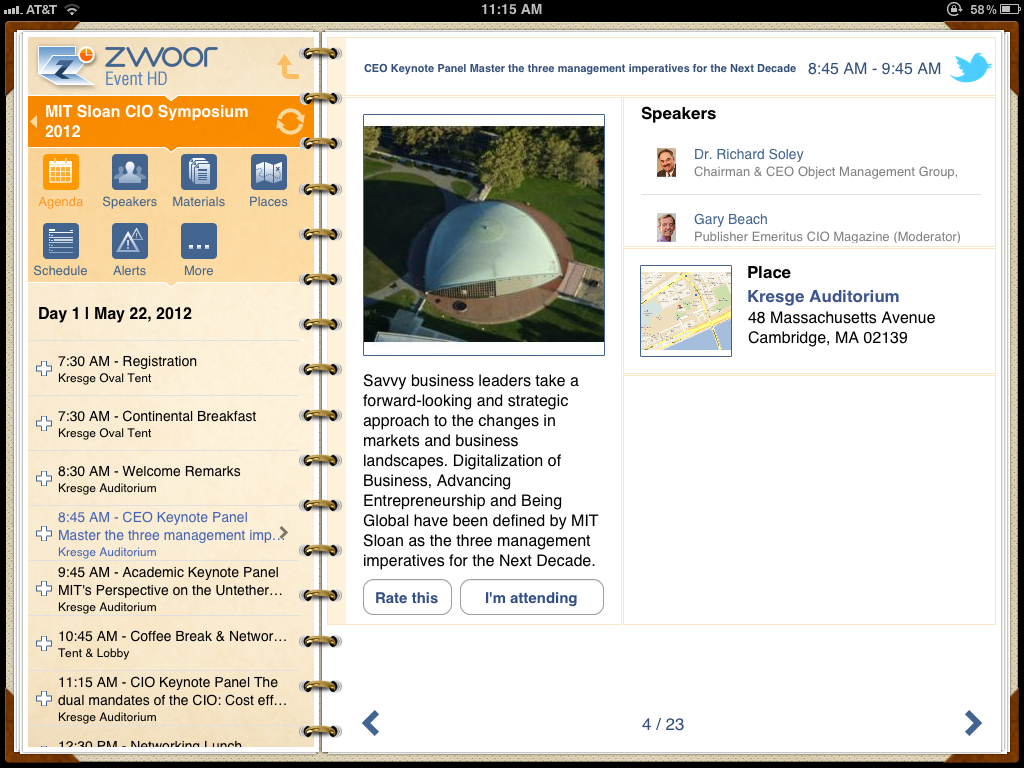Tap the 4 / 23 page indicator

click(x=663, y=724)
